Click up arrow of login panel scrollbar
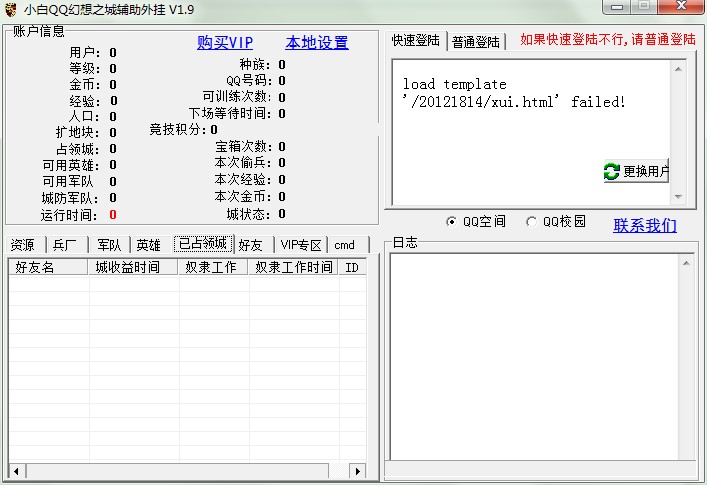 [x=678, y=69]
